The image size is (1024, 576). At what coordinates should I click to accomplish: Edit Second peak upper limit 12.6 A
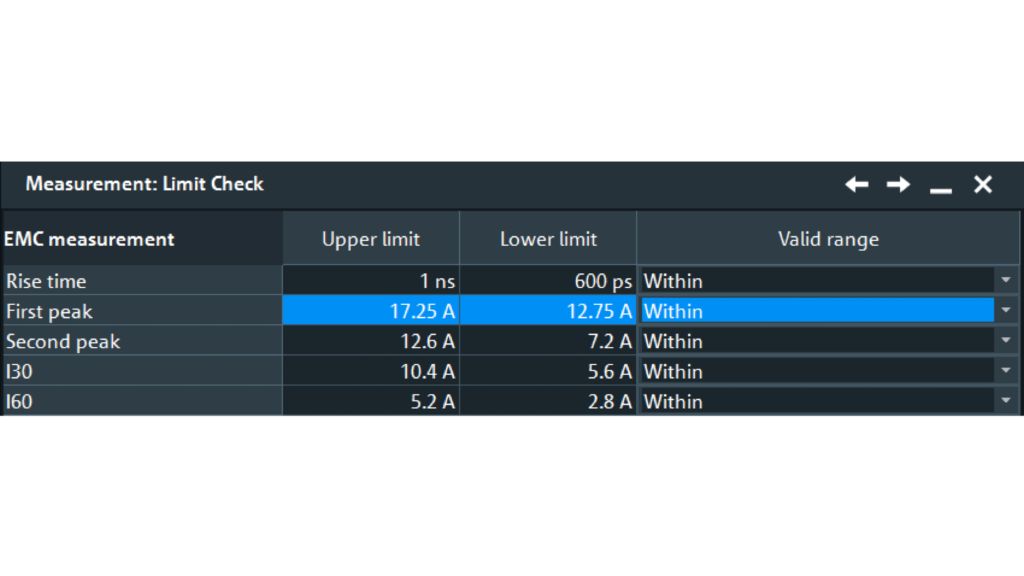click(371, 341)
